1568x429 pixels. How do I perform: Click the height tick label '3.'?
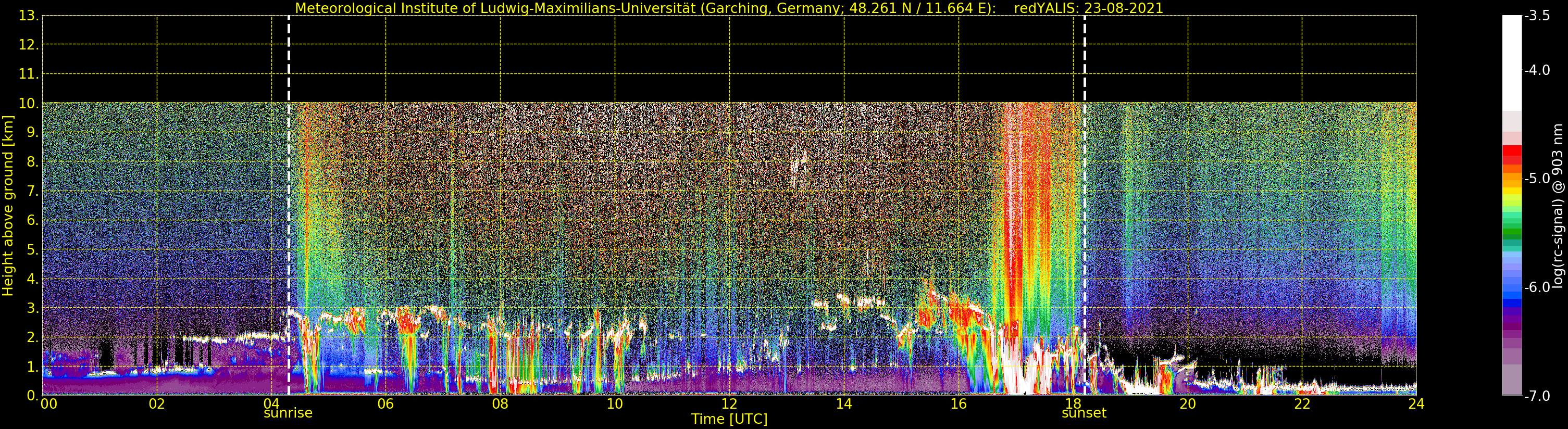point(33,308)
